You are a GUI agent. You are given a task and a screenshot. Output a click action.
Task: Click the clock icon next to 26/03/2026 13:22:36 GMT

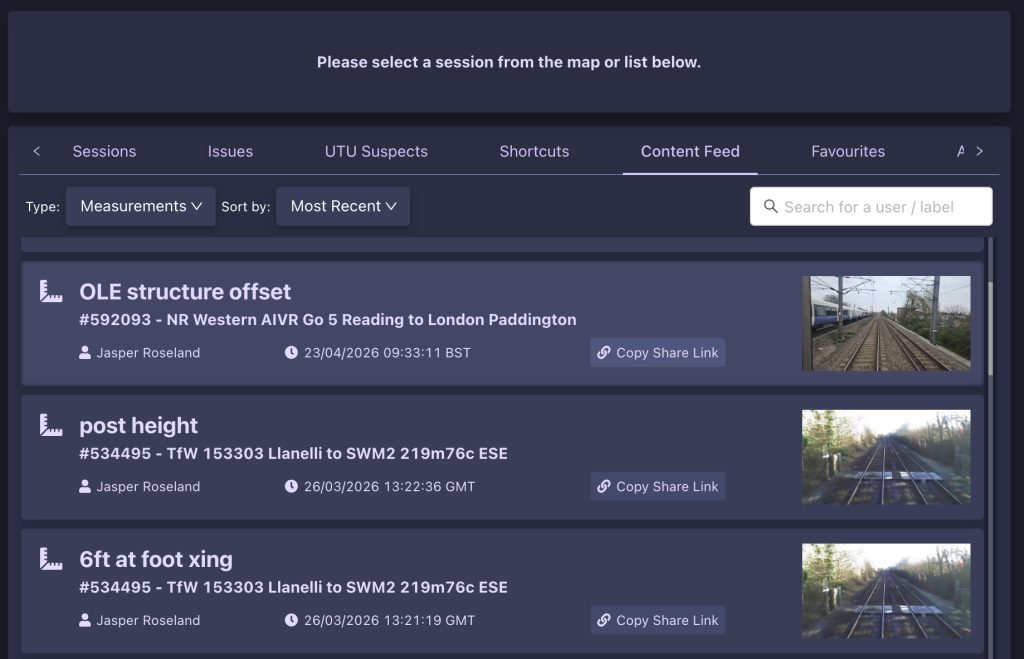pyautogui.click(x=291, y=487)
